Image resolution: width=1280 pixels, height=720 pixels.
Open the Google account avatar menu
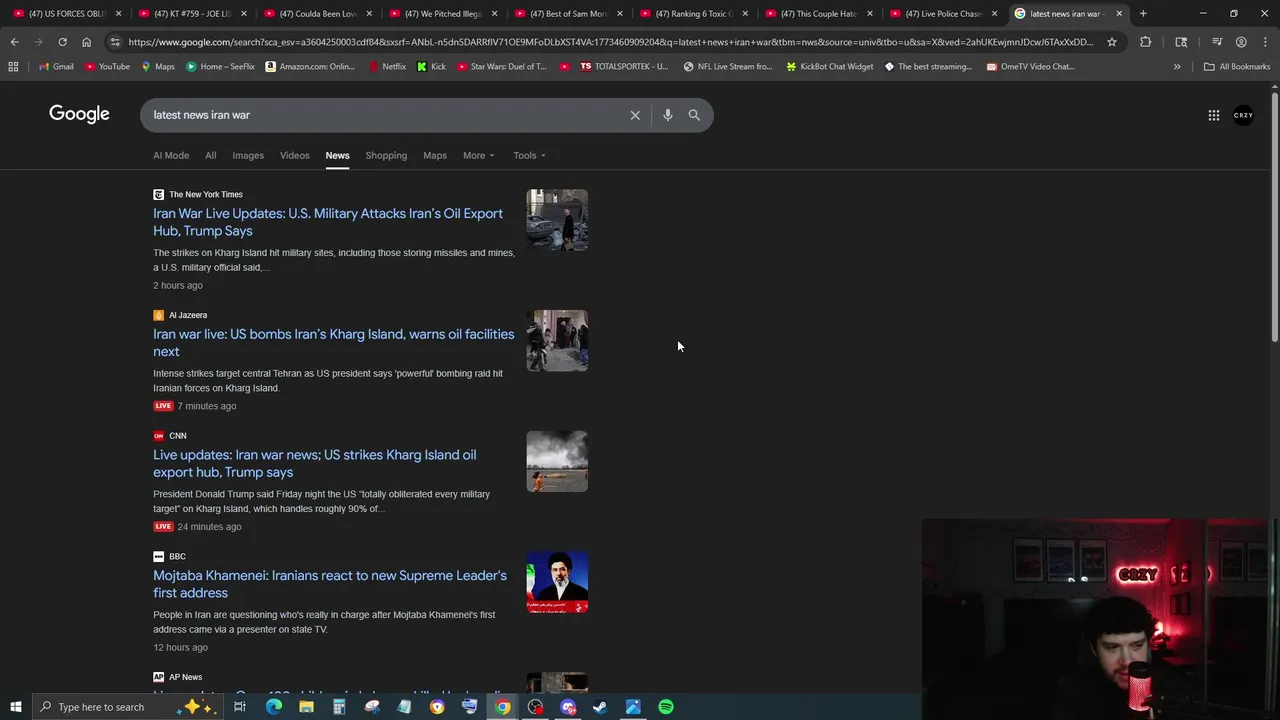(1243, 115)
